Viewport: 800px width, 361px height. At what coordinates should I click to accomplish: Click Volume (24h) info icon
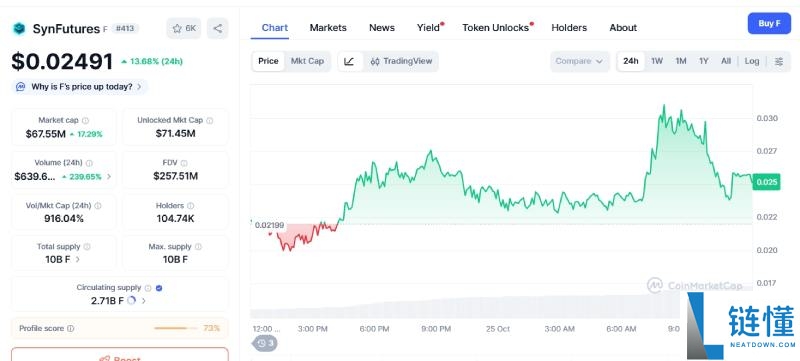click(x=89, y=163)
